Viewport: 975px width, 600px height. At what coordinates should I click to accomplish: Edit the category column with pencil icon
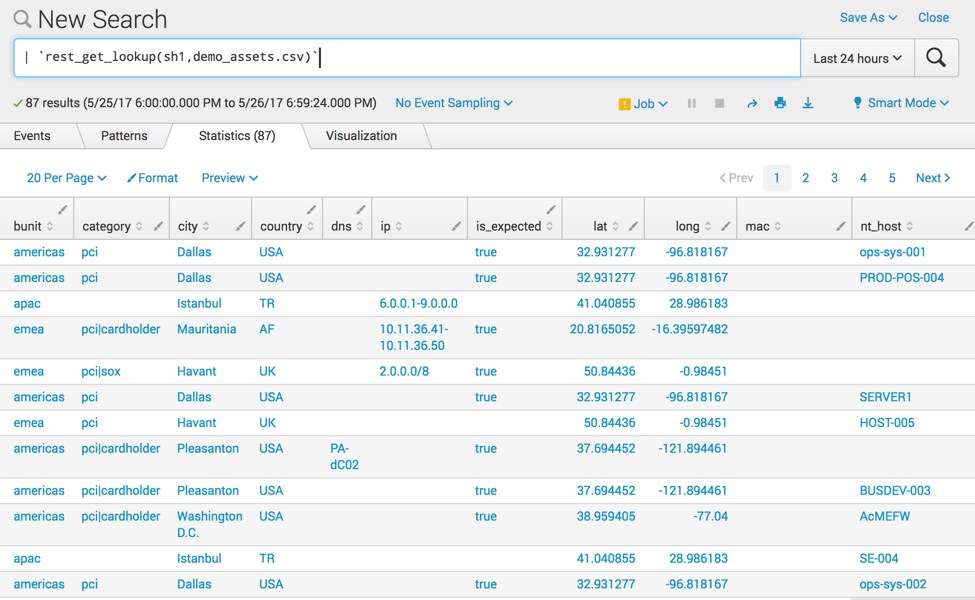pos(158,226)
